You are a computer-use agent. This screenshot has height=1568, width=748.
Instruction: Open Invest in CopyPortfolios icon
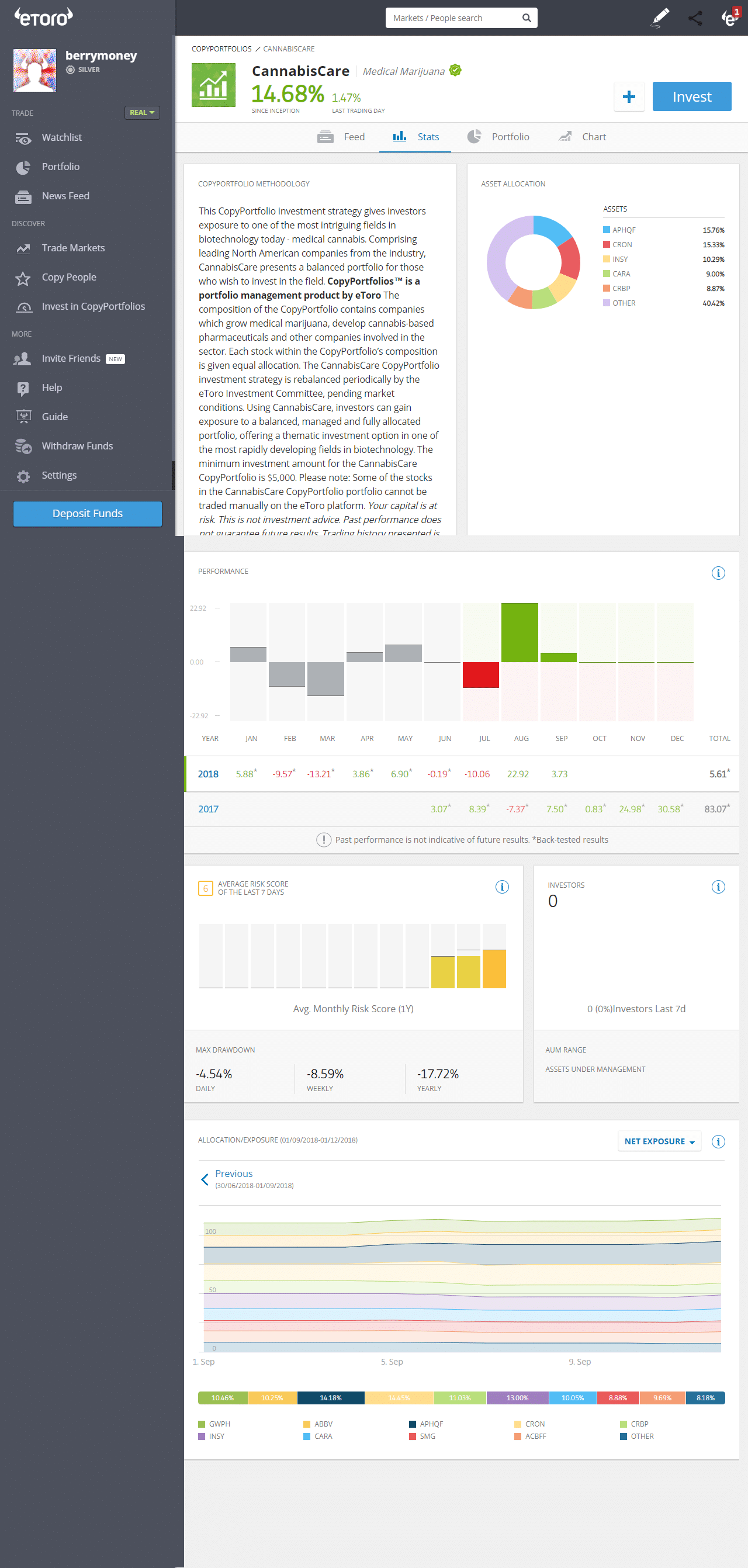(23, 307)
